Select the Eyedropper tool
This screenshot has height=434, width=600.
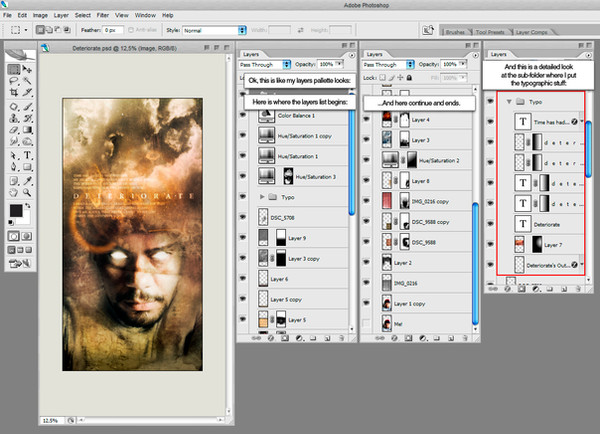(27, 181)
